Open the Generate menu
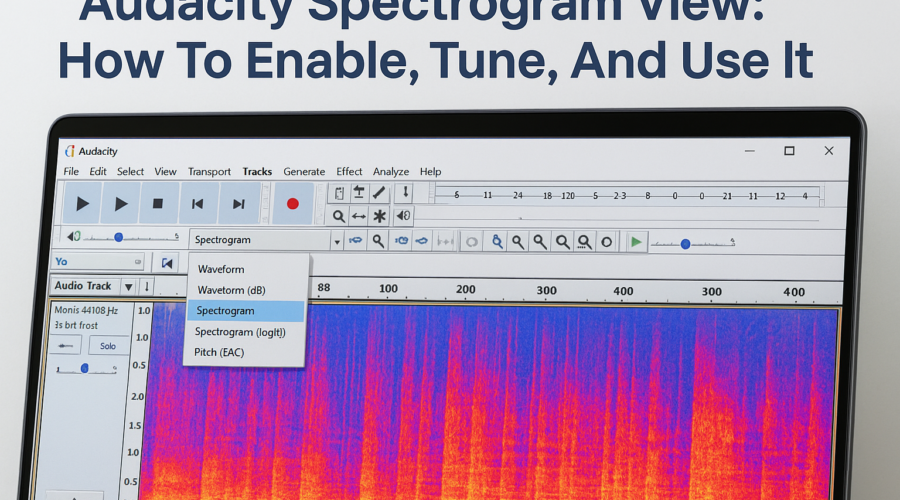Screen dimensions: 900x500 tap(304, 172)
